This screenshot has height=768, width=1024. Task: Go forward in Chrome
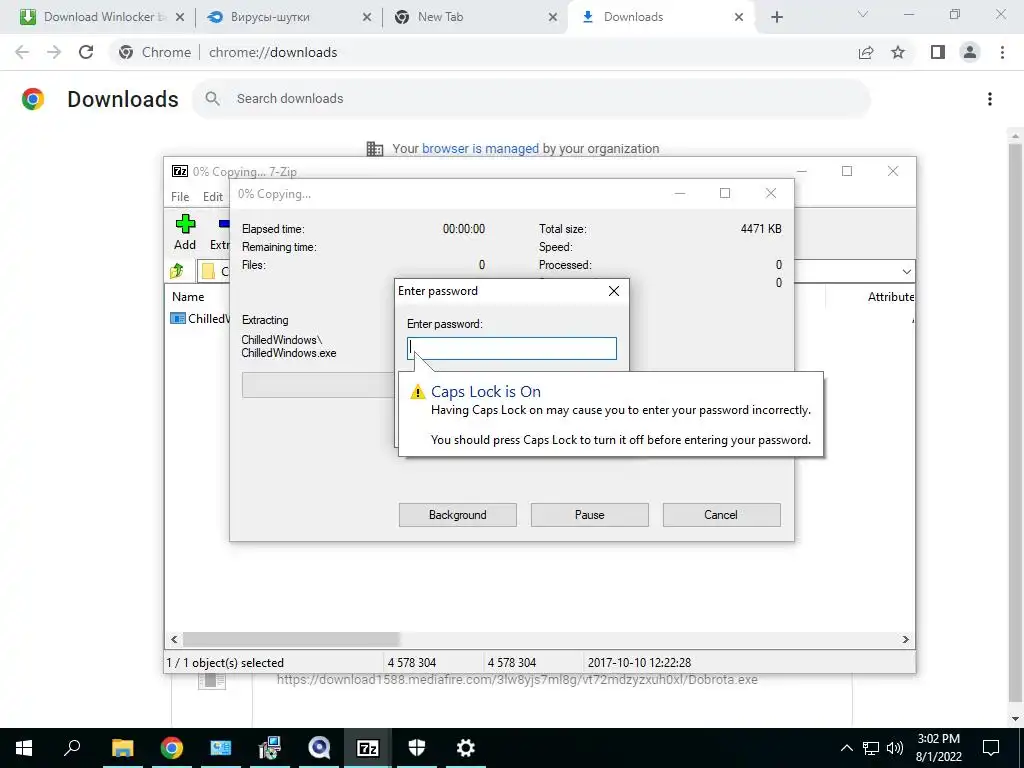tap(54, 52)
